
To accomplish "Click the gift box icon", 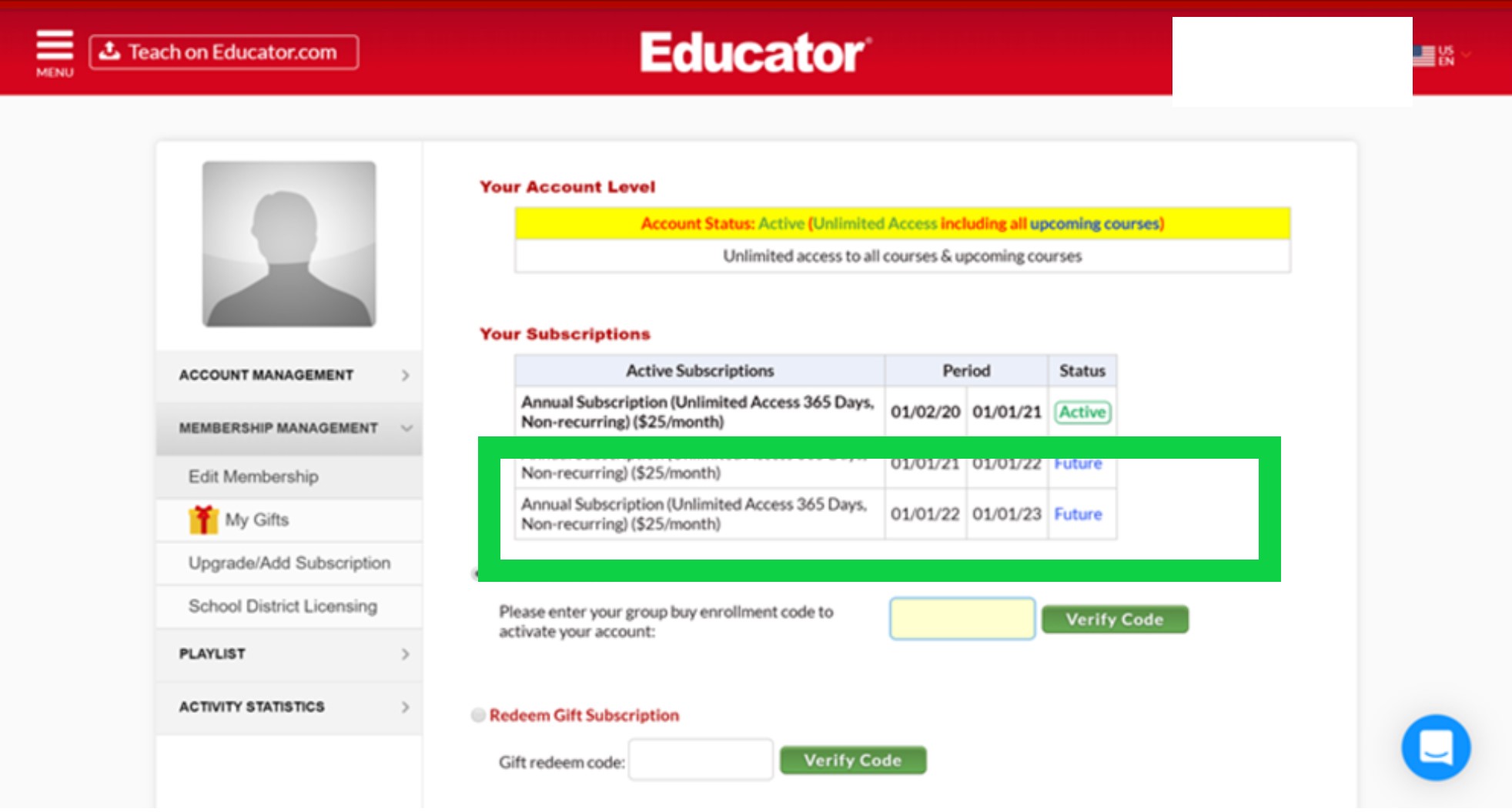I will point(203,520).
